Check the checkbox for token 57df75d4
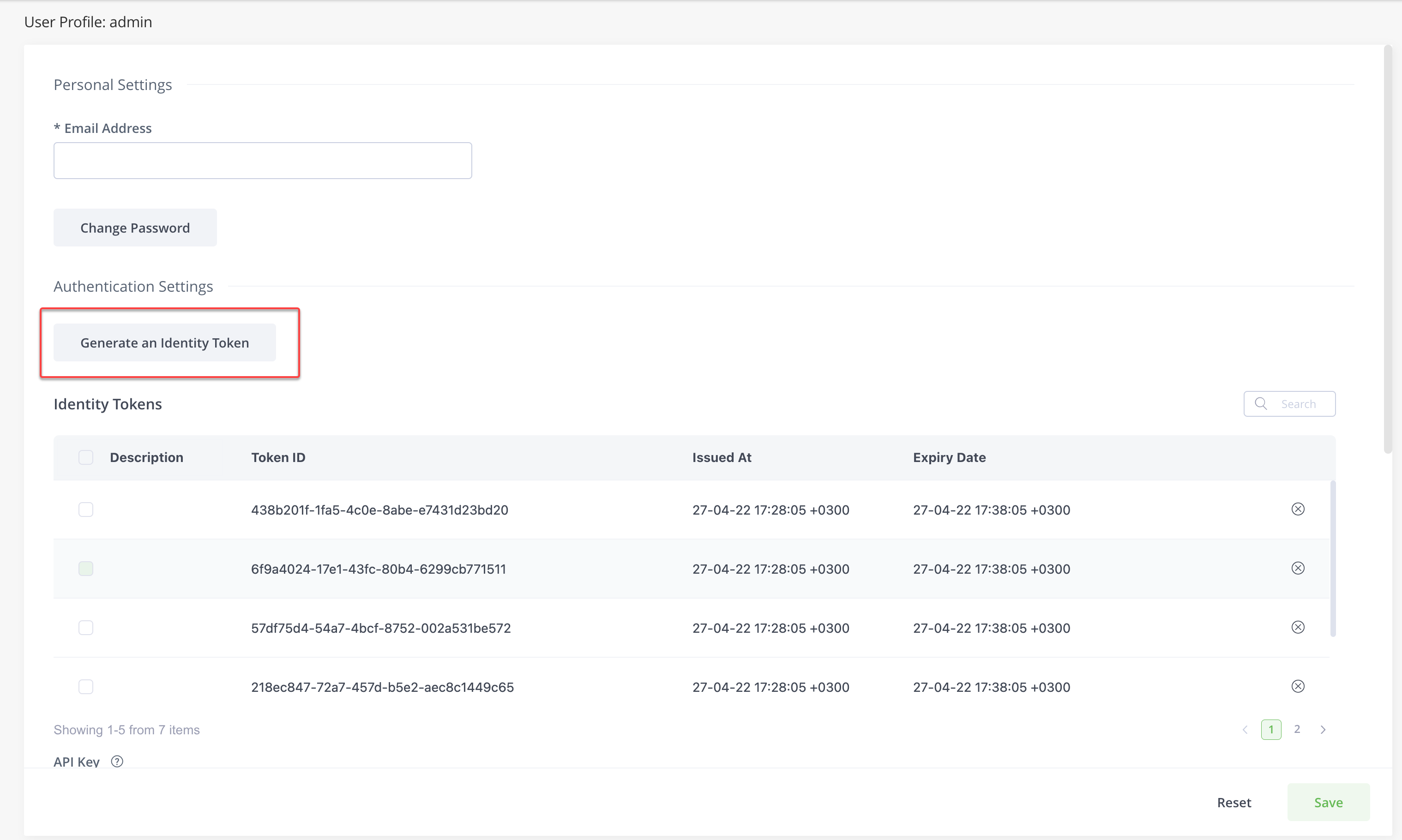 tap(85, 627)
